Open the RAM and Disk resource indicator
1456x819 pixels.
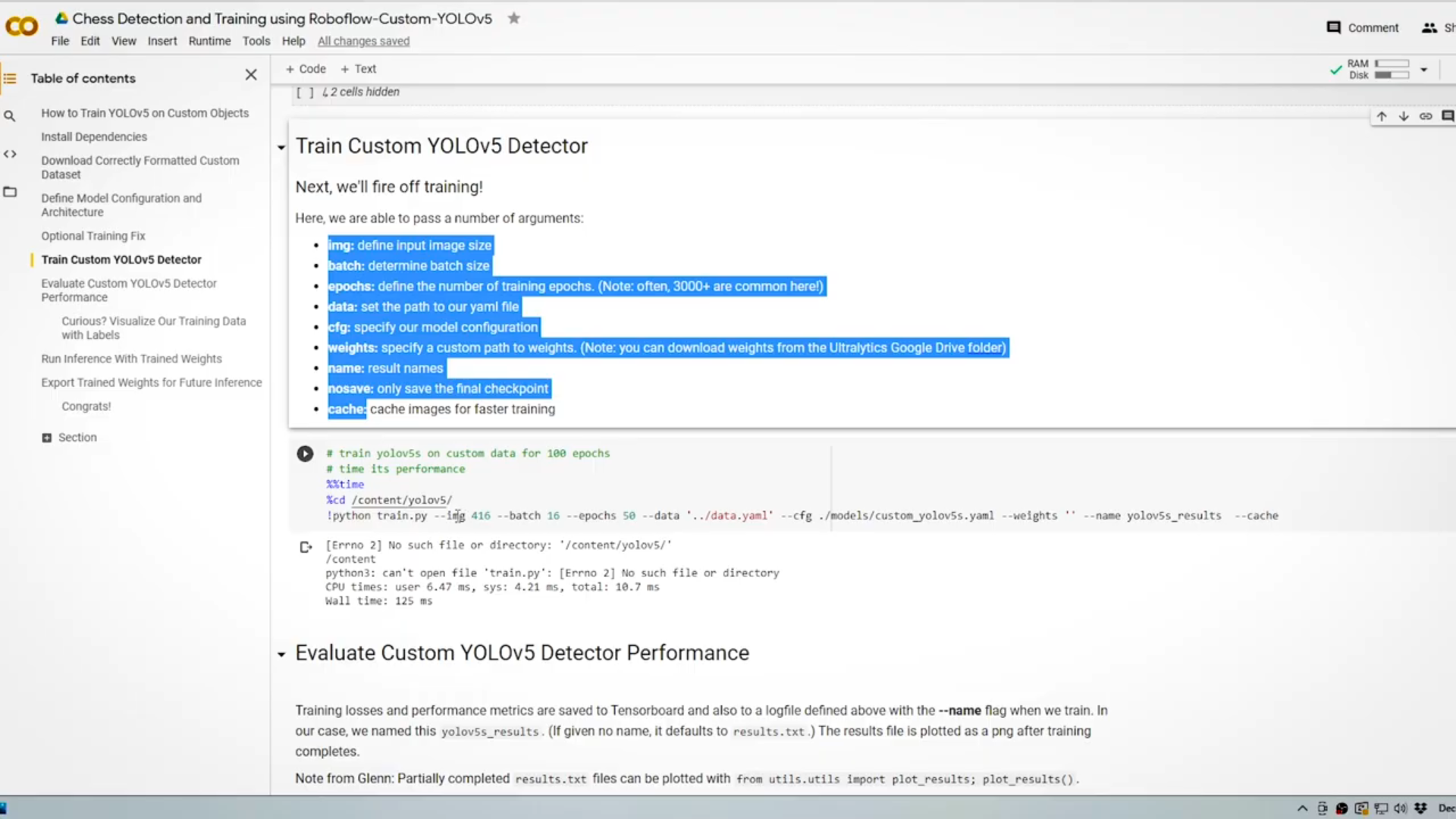(x=1379, y=69)
